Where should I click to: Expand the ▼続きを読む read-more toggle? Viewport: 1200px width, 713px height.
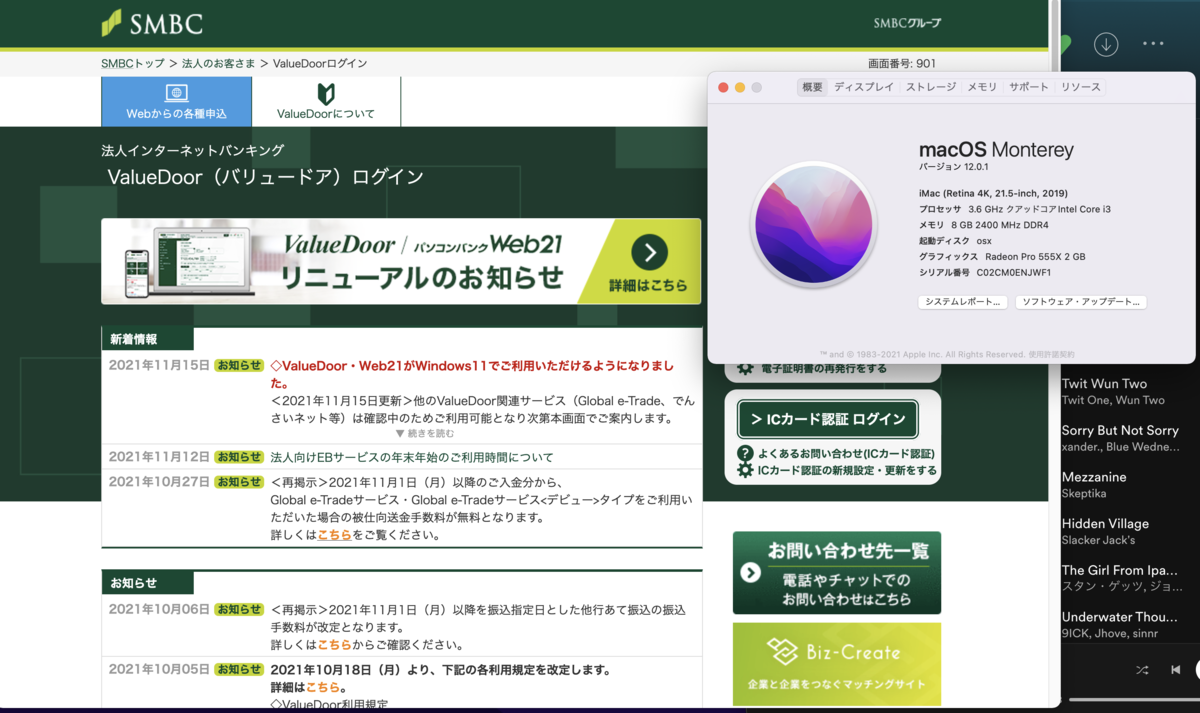tap(425, 434)
